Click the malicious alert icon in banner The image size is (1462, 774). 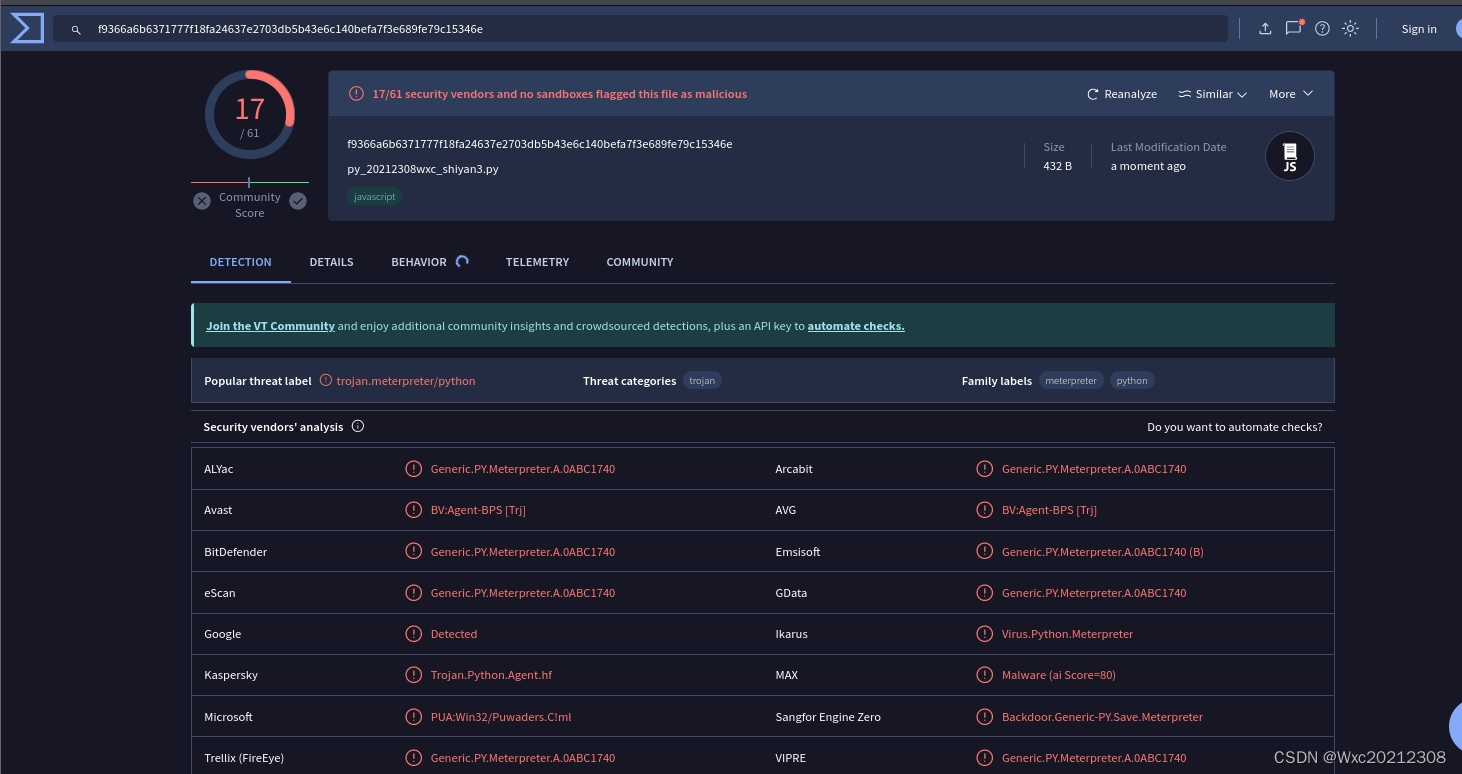pyautogui.click(x=356, y=94)
